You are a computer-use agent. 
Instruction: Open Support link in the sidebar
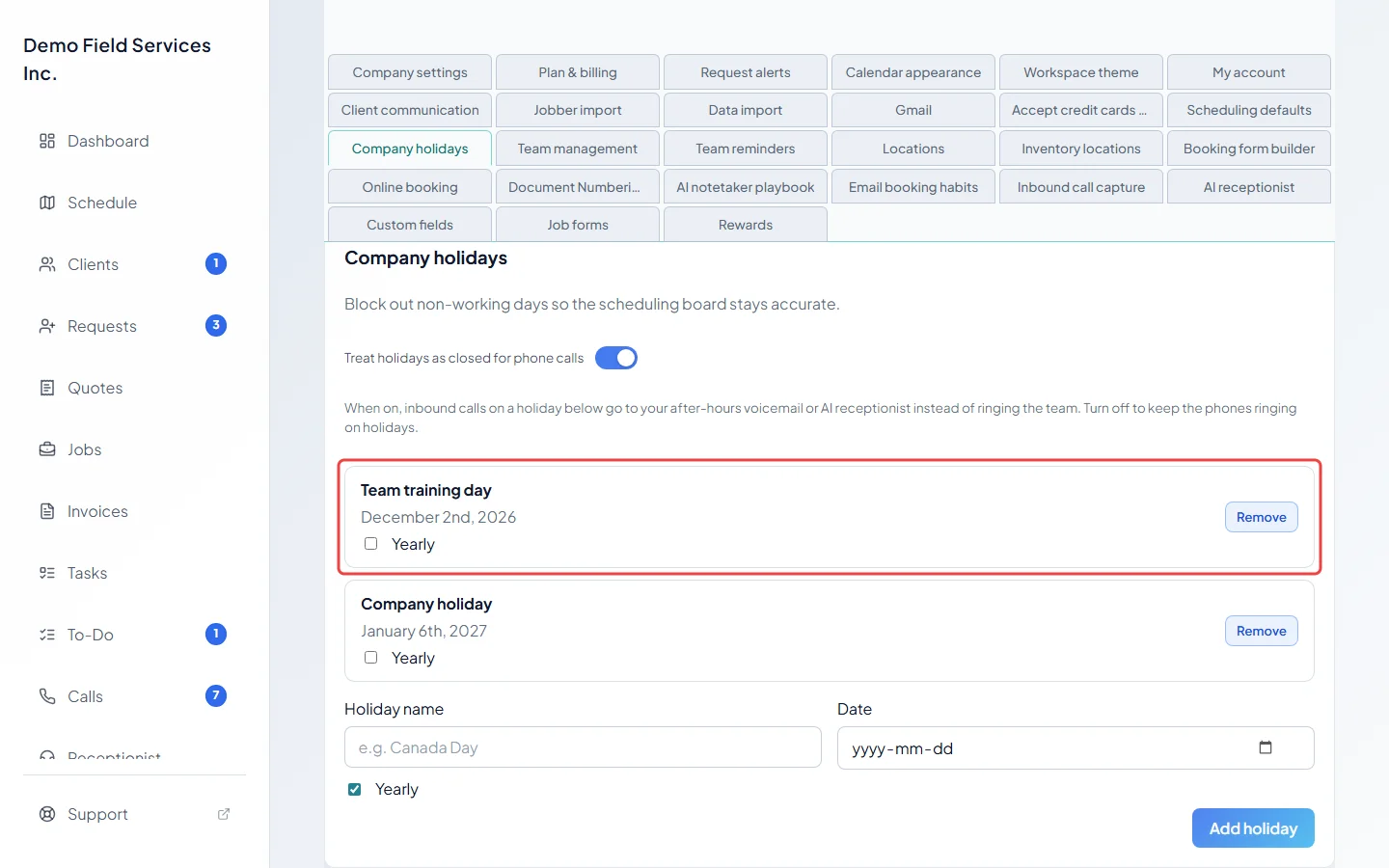pyautogui.click(x=135, y=814)
